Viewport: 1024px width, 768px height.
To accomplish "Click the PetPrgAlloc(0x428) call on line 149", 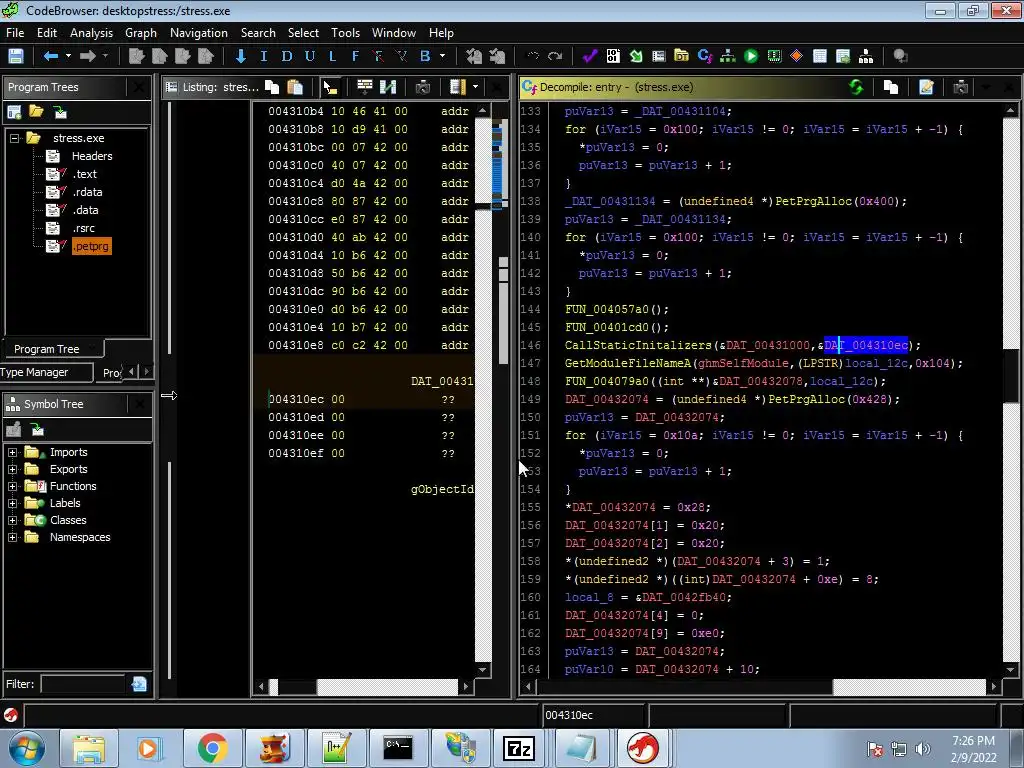I will click(x=834, y=399).
